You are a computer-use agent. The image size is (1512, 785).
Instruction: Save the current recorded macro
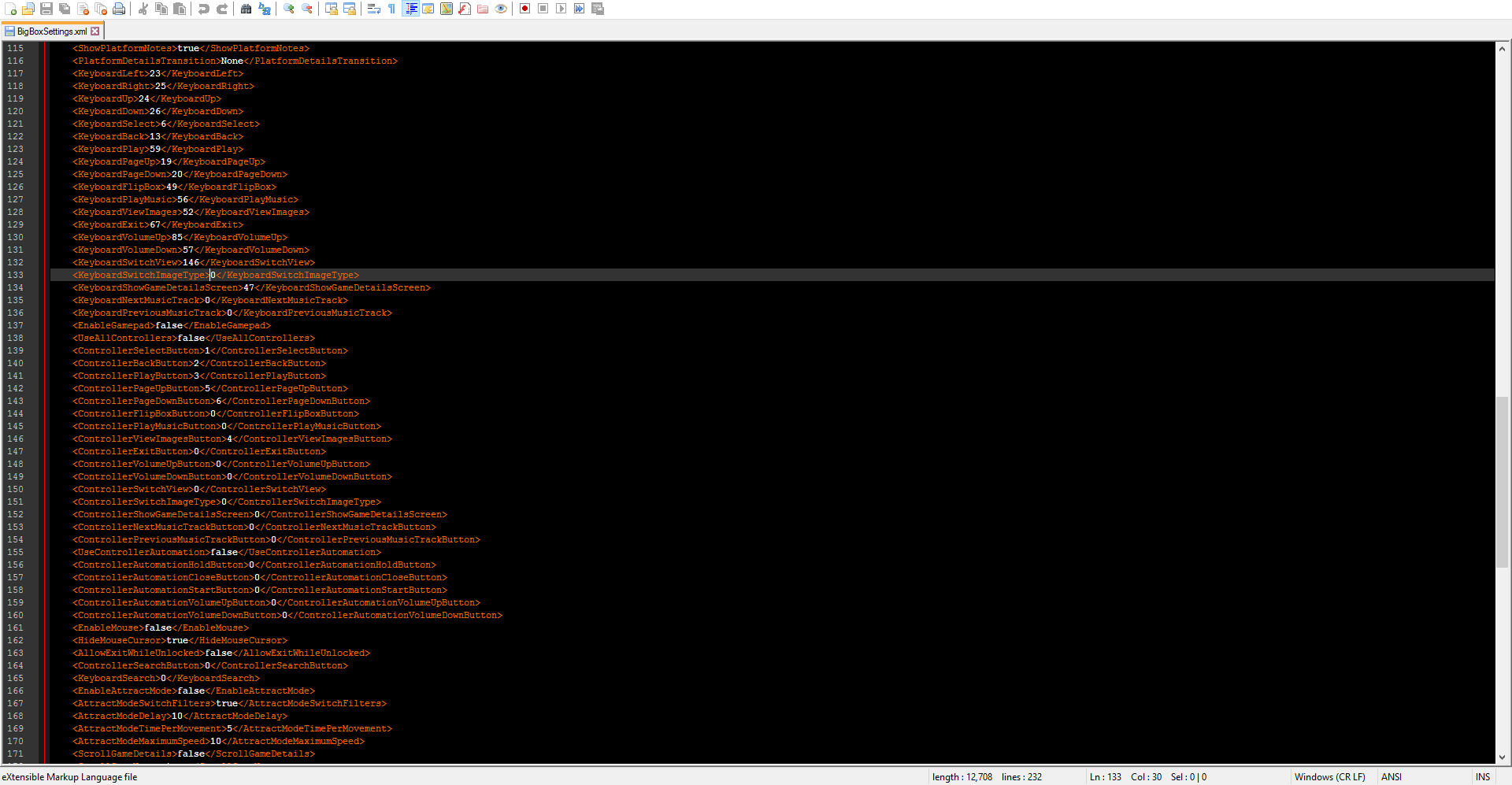[x=598, y=9]
